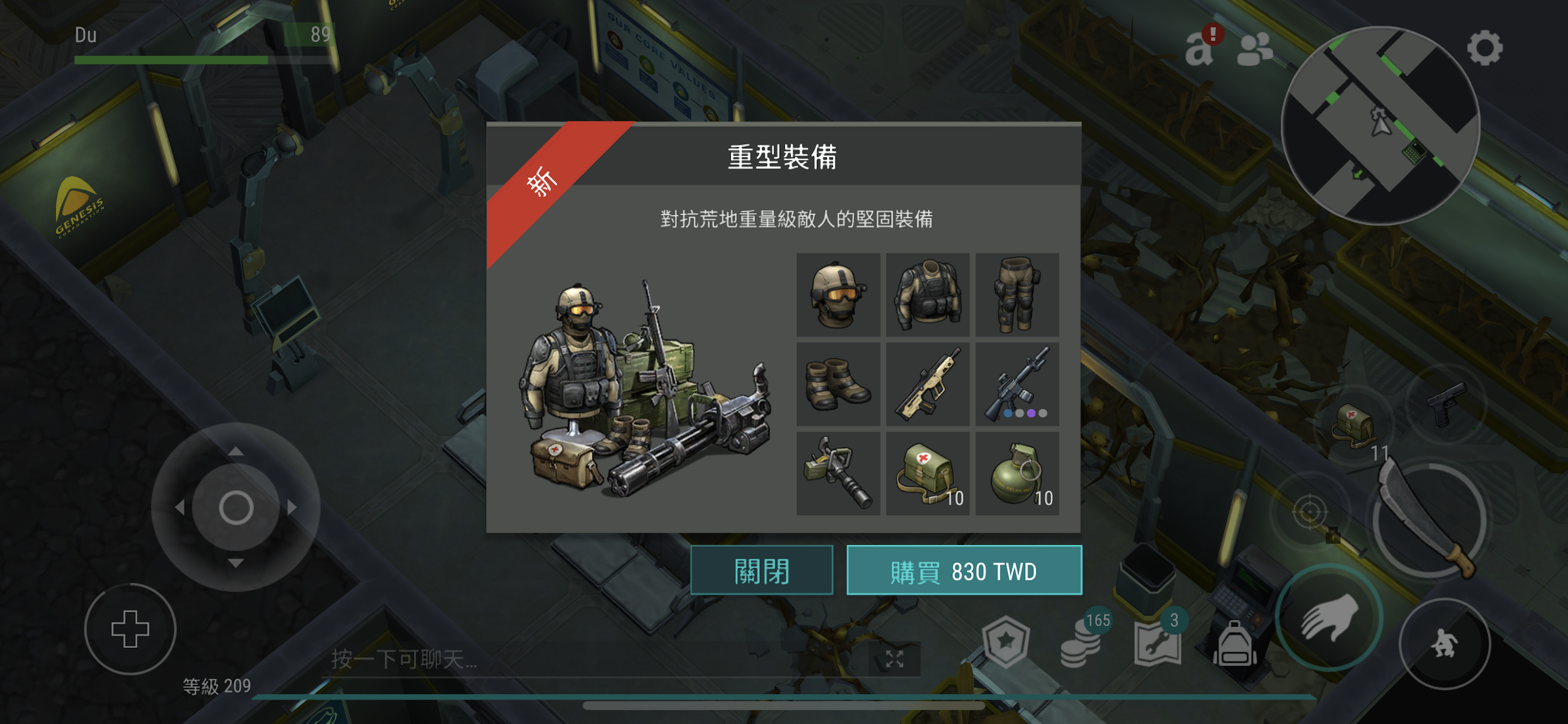Image resolution: width=1568 pixels, height=724 pixels.
Task: Switch to the pistol weapon slot
Action: point(1445,403)
